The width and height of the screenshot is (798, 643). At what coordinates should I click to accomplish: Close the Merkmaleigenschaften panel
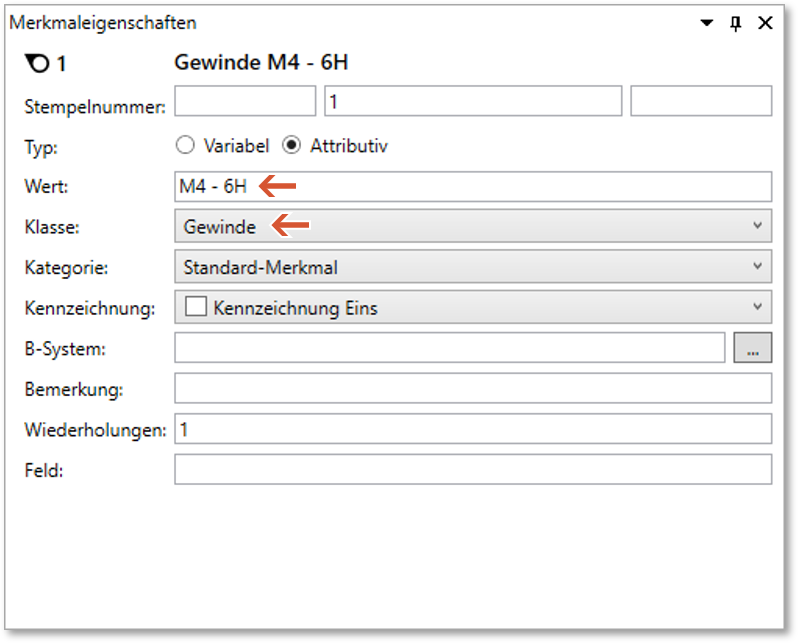click(765, 23)
